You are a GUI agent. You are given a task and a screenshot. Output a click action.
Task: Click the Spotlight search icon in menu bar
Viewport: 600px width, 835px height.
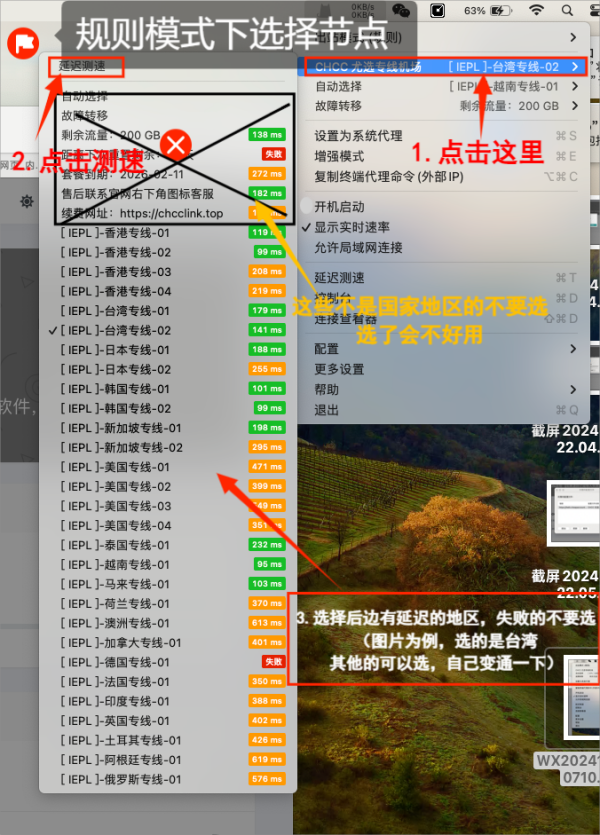click(568, 10)
